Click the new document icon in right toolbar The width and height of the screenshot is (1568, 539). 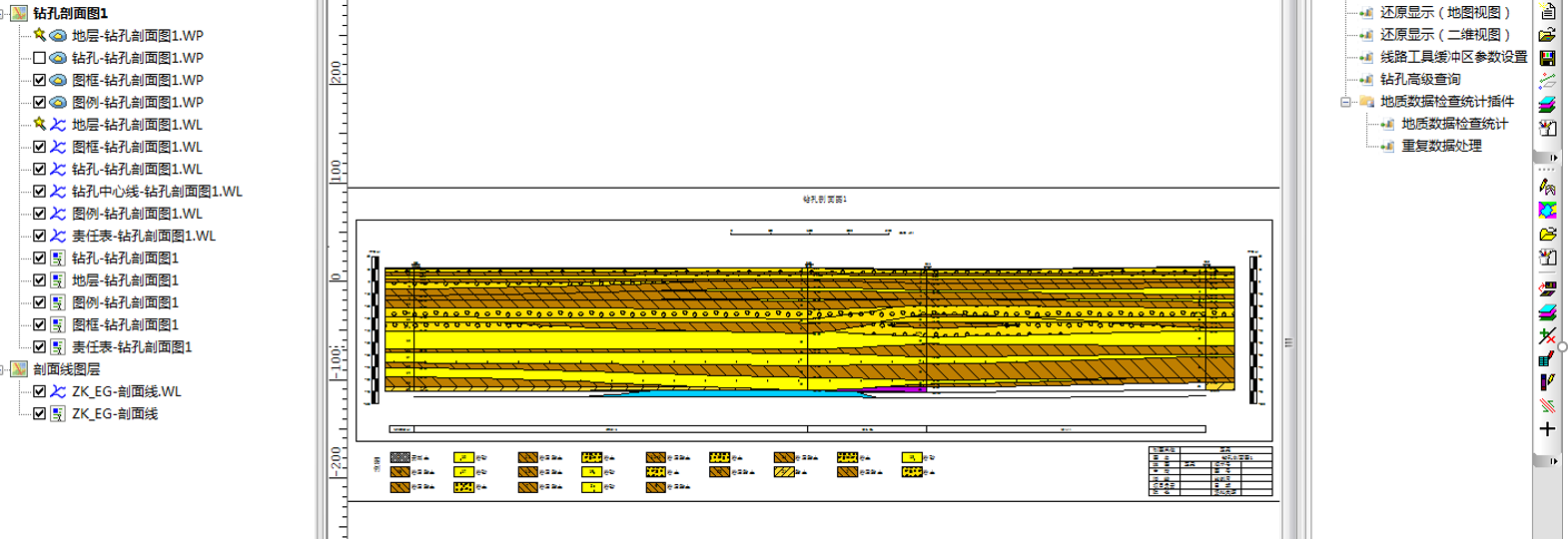click(x=1547, y=12)
